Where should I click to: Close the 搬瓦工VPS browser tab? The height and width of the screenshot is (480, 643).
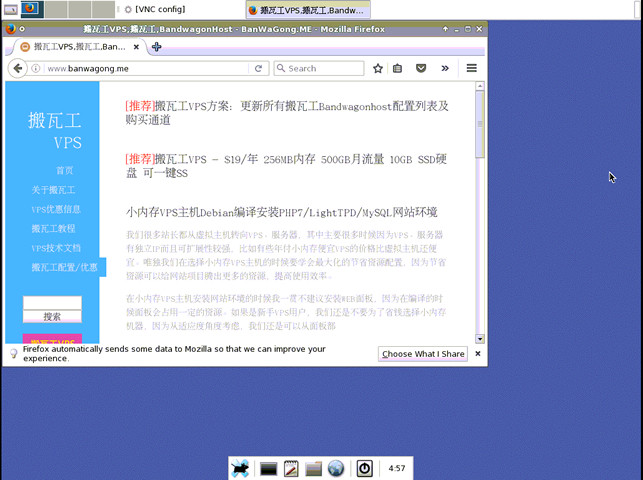137,47
